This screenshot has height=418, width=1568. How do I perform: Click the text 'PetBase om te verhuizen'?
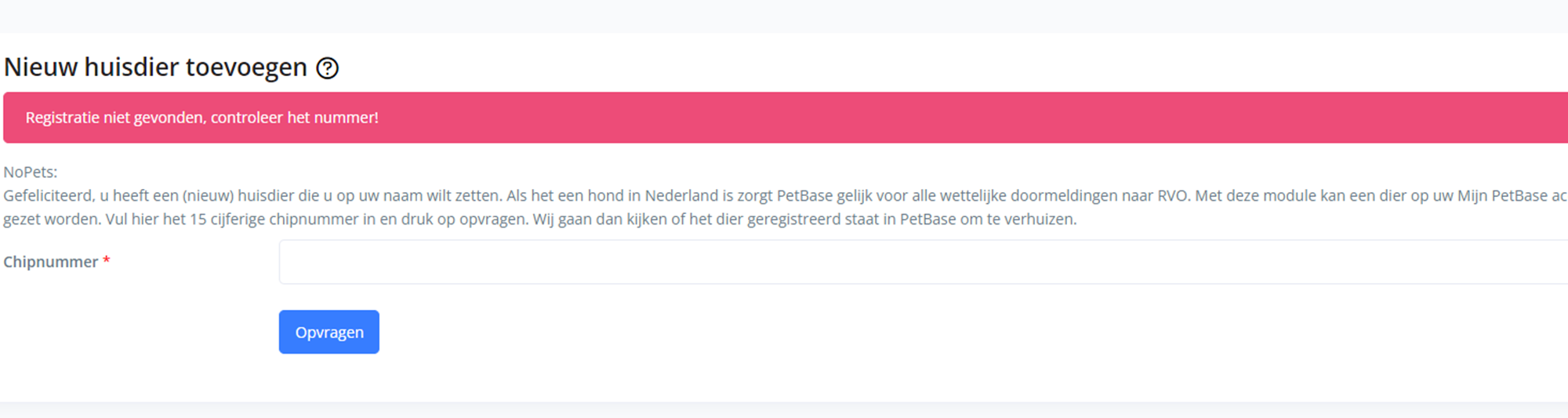click(988, 220)
